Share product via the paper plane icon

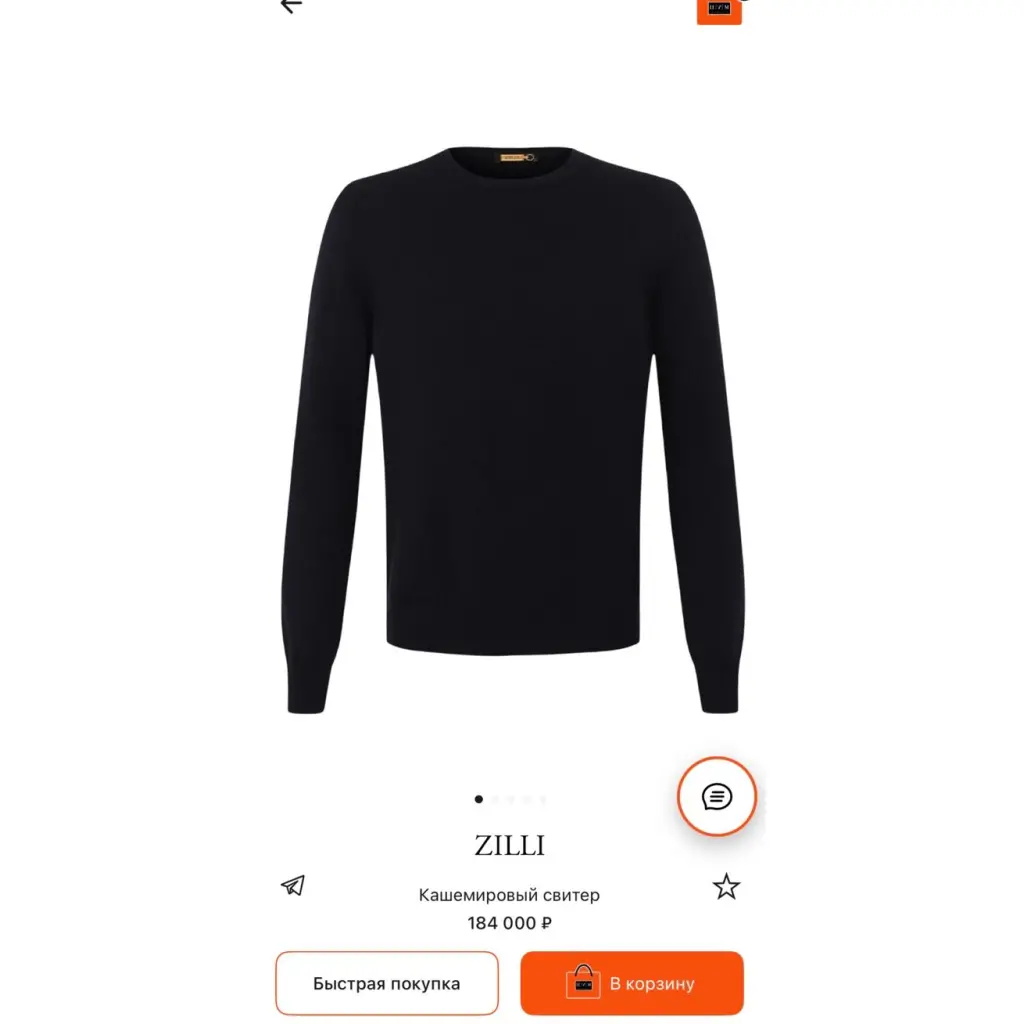click(x=293, y=886)
